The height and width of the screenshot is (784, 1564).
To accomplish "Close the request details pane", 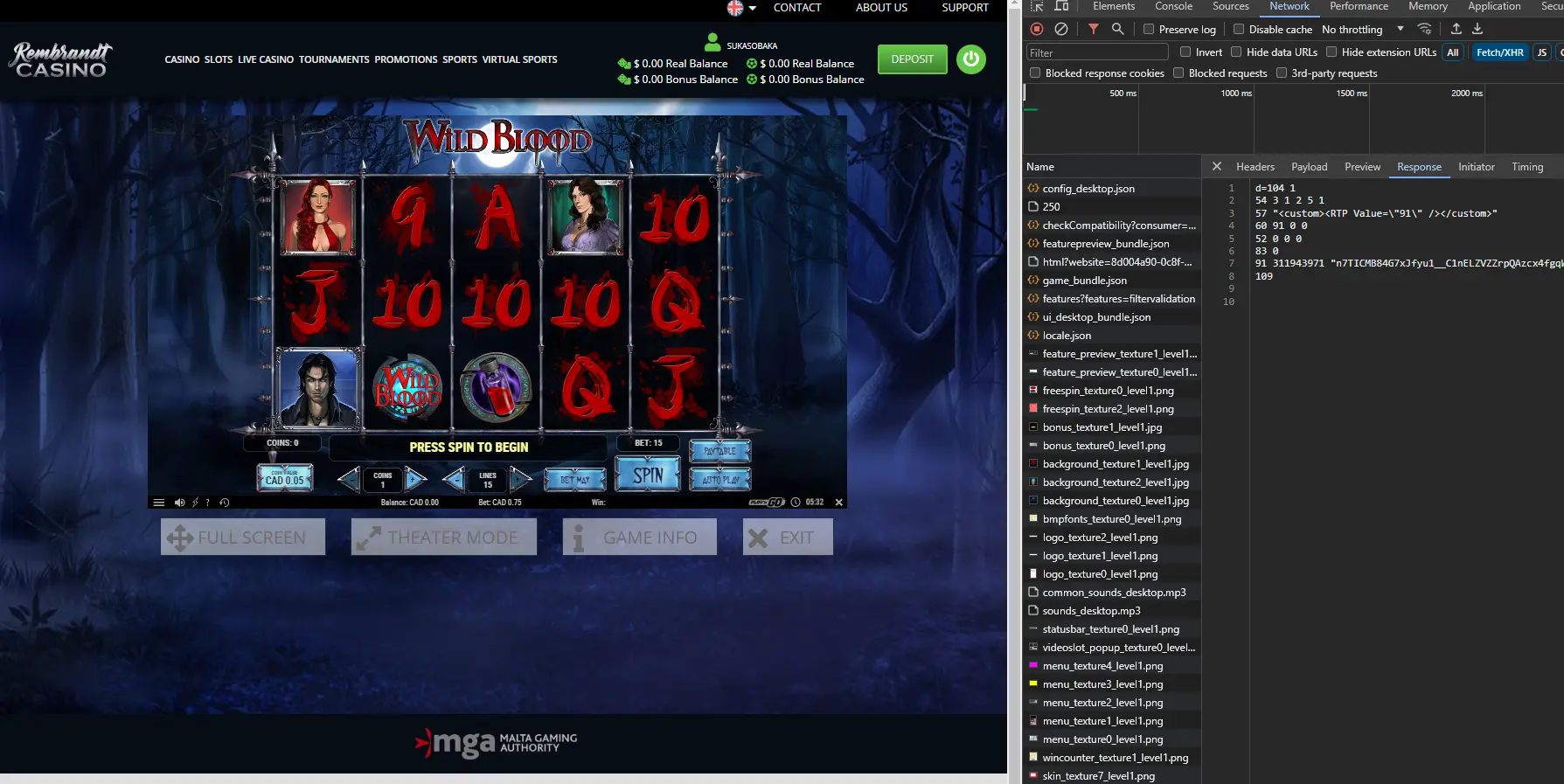I will pyautogui.click(x=1217, y=166).
